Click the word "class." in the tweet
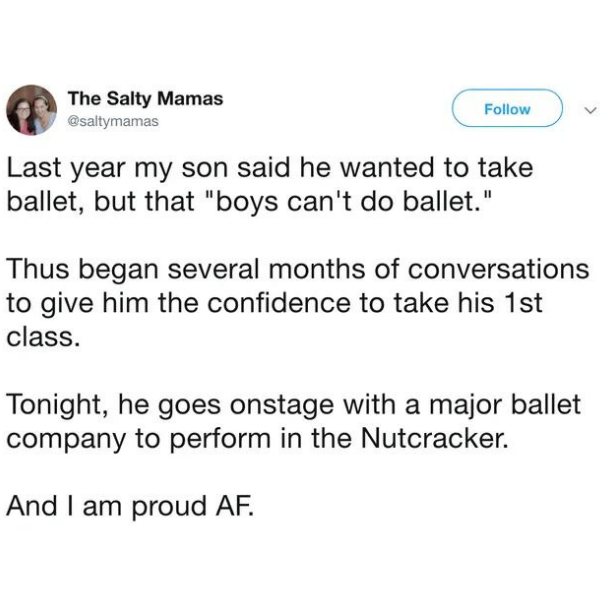Image resolution: width=600 pixels, height=600 pixels. [x=44, y=337]
